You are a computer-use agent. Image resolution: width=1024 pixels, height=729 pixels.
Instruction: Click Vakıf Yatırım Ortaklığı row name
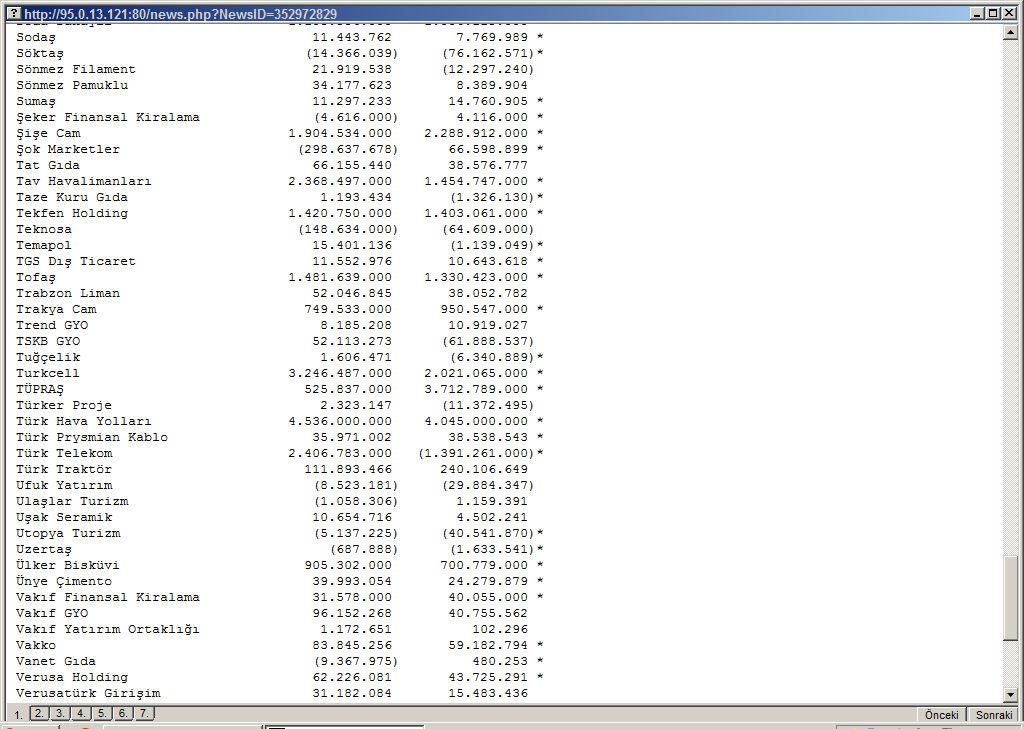click(108, 629)
